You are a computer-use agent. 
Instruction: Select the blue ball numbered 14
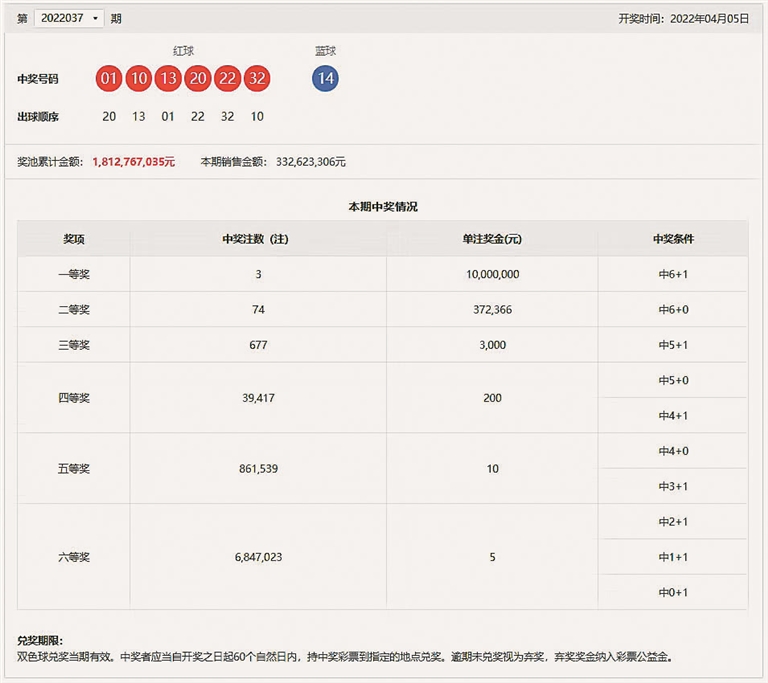click(x=325, y=79)
